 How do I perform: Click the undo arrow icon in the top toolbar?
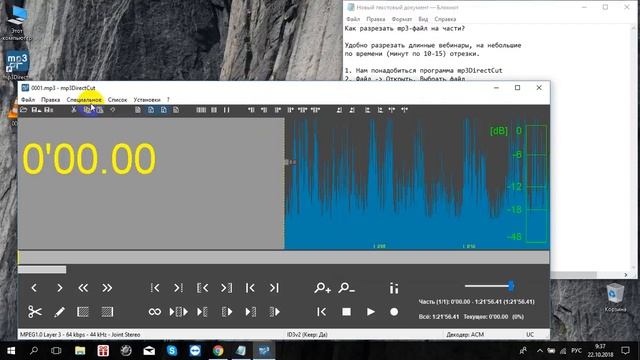(113, 110)
